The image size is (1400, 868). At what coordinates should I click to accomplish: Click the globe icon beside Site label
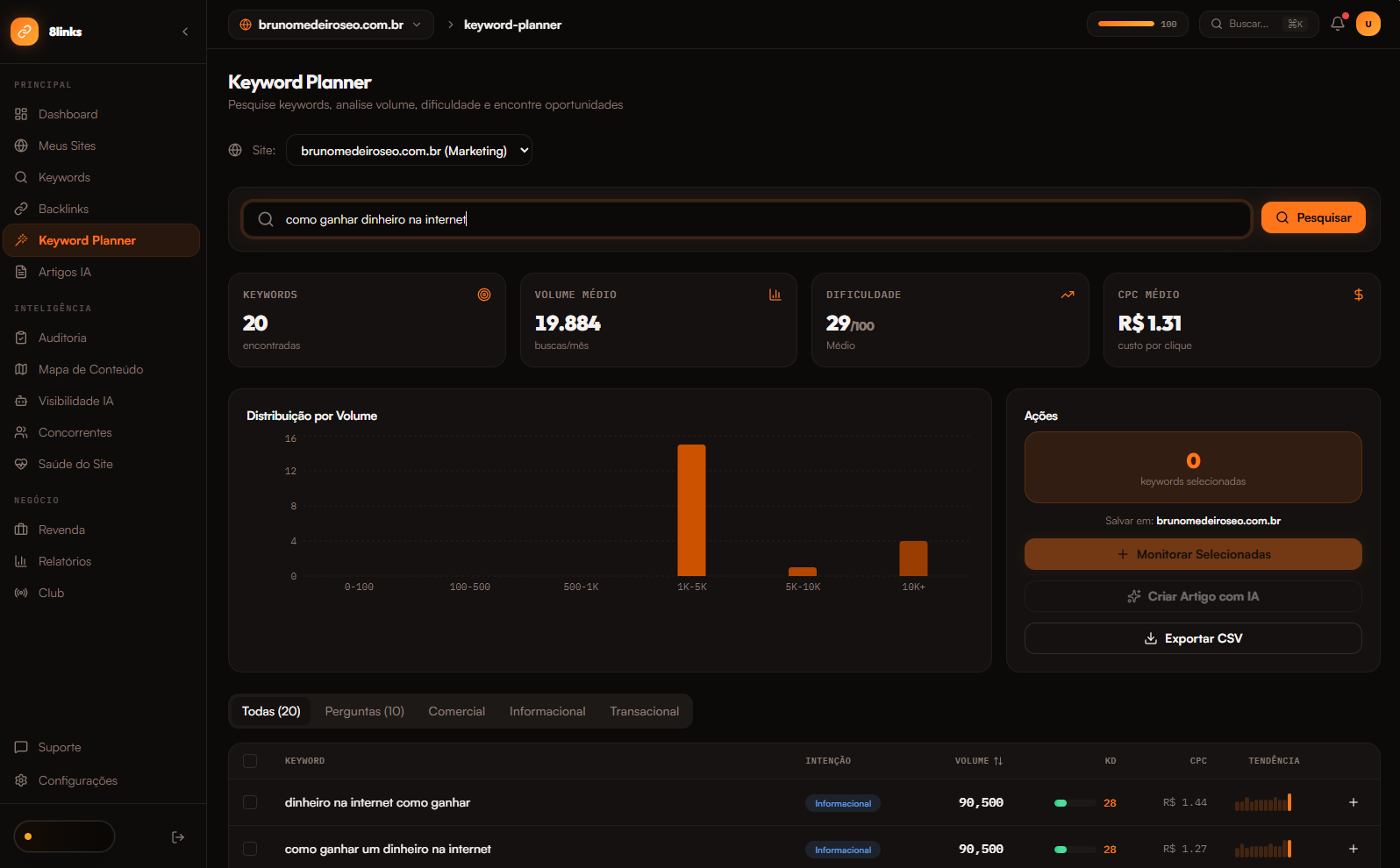point(235,150)
